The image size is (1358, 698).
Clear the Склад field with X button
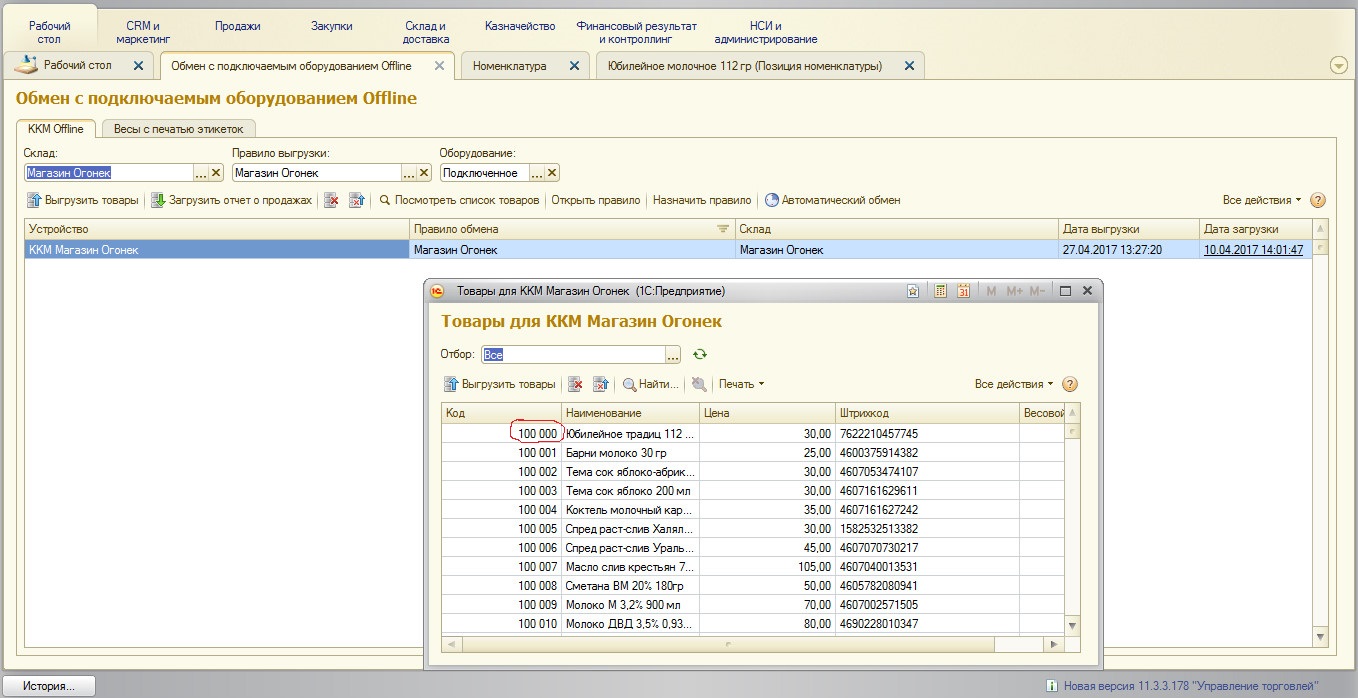(x=216, y=173)
